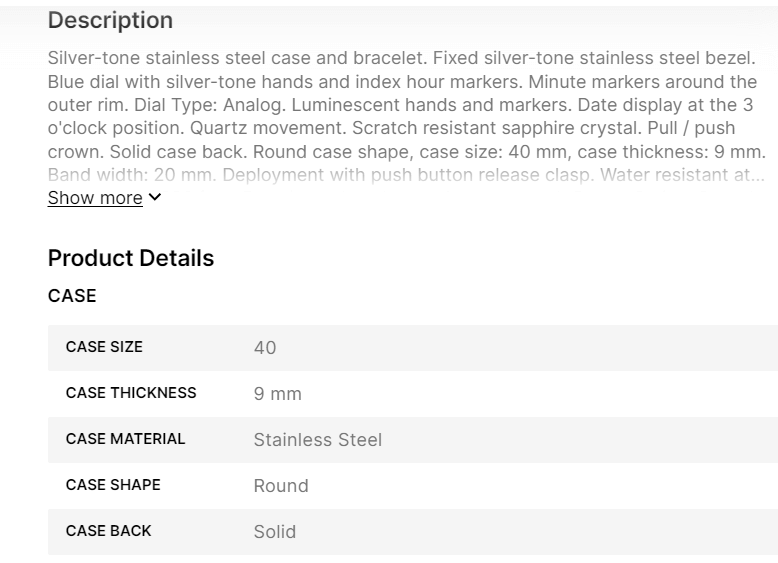This screenshot has width=778, height=563.
Task: Select the CASE section subheading
Action: pyautogui.click(x=72, y=296)
